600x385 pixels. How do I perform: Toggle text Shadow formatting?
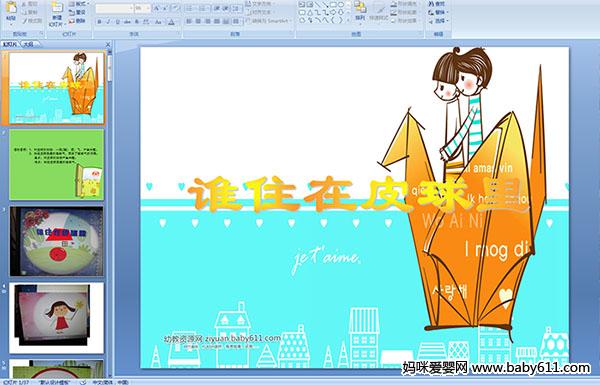click(x=137, y=22)
